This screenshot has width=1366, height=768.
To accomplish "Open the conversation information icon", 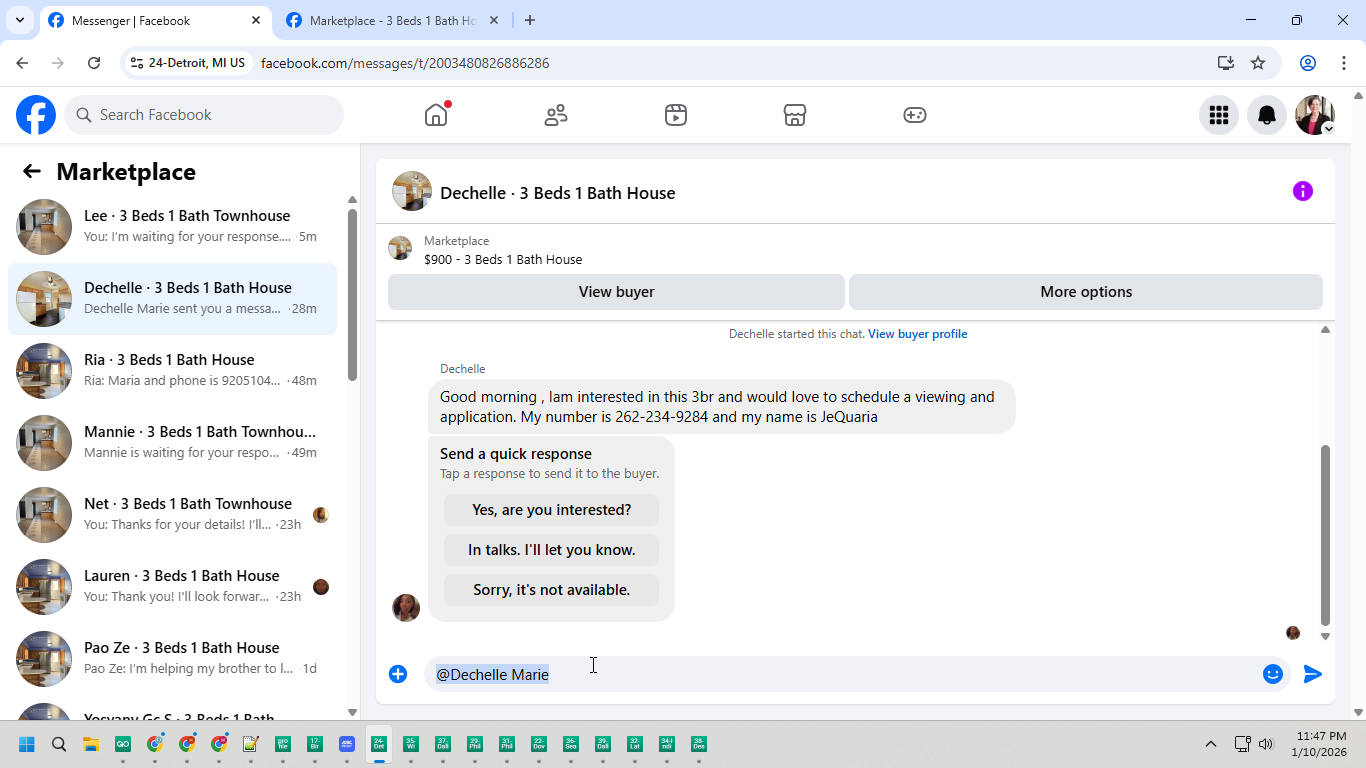I will point(1303,191).
